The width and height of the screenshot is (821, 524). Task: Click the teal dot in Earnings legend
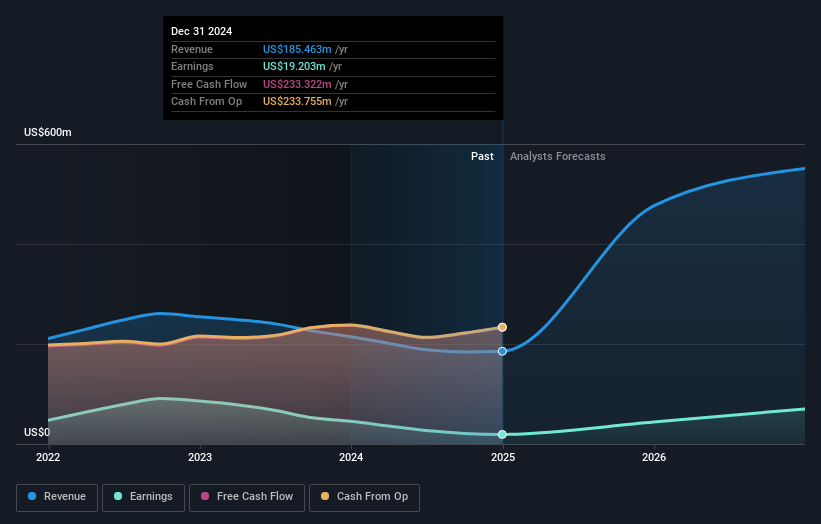click(118, 496)
